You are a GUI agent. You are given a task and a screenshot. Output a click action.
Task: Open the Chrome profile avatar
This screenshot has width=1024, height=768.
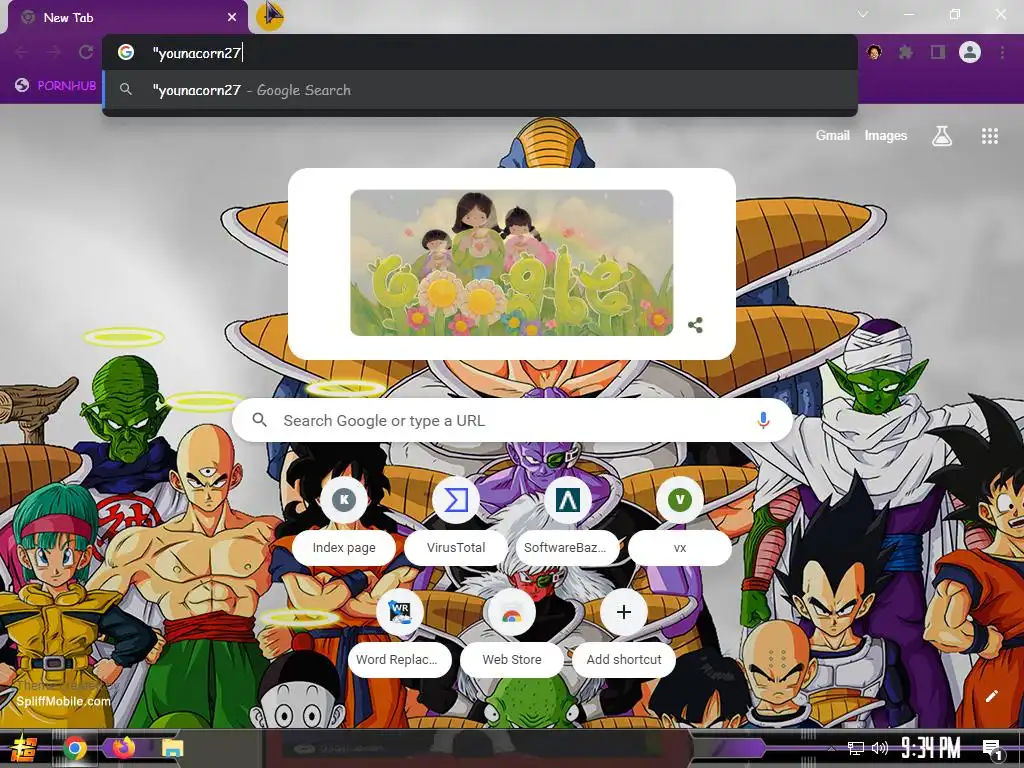click(970, 52)
